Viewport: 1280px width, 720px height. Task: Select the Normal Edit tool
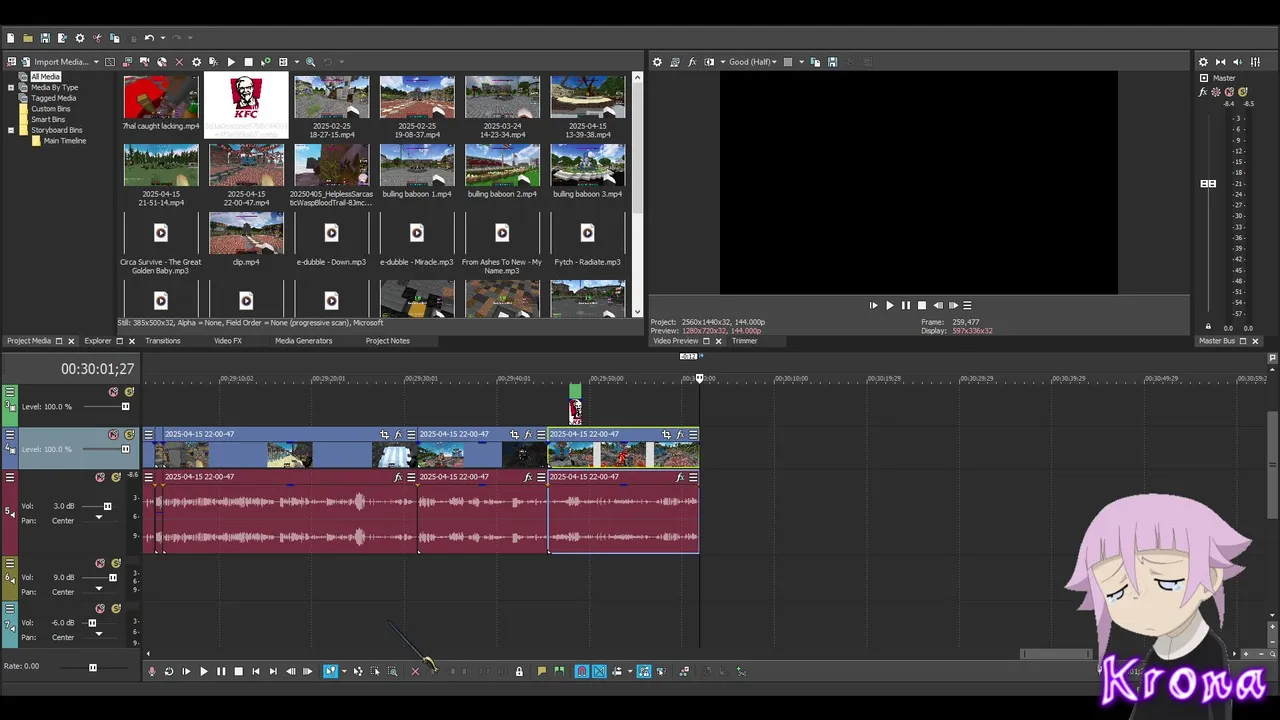click(330, 671)
